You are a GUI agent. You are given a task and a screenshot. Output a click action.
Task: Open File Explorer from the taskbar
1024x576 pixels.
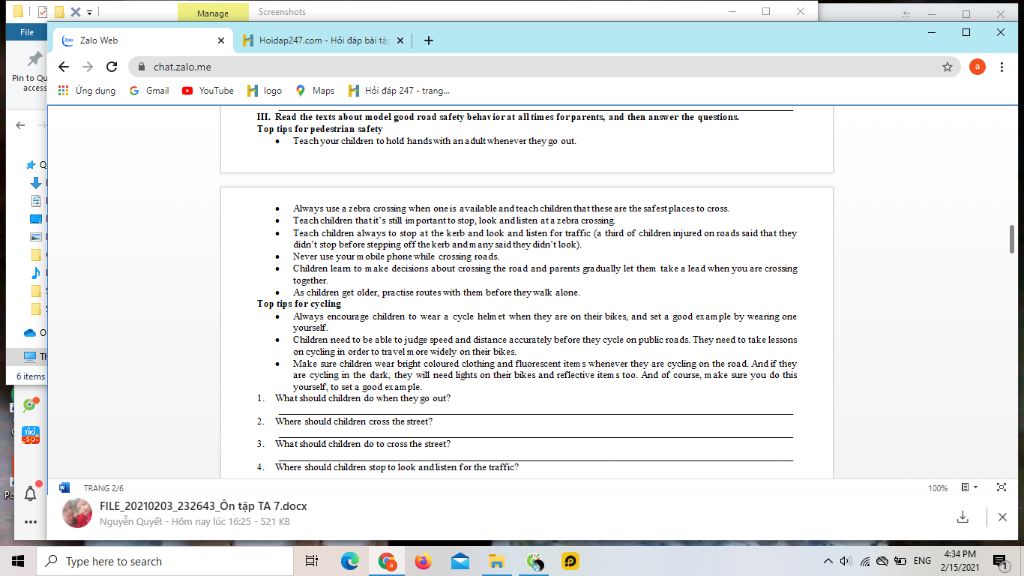point(496,561)
